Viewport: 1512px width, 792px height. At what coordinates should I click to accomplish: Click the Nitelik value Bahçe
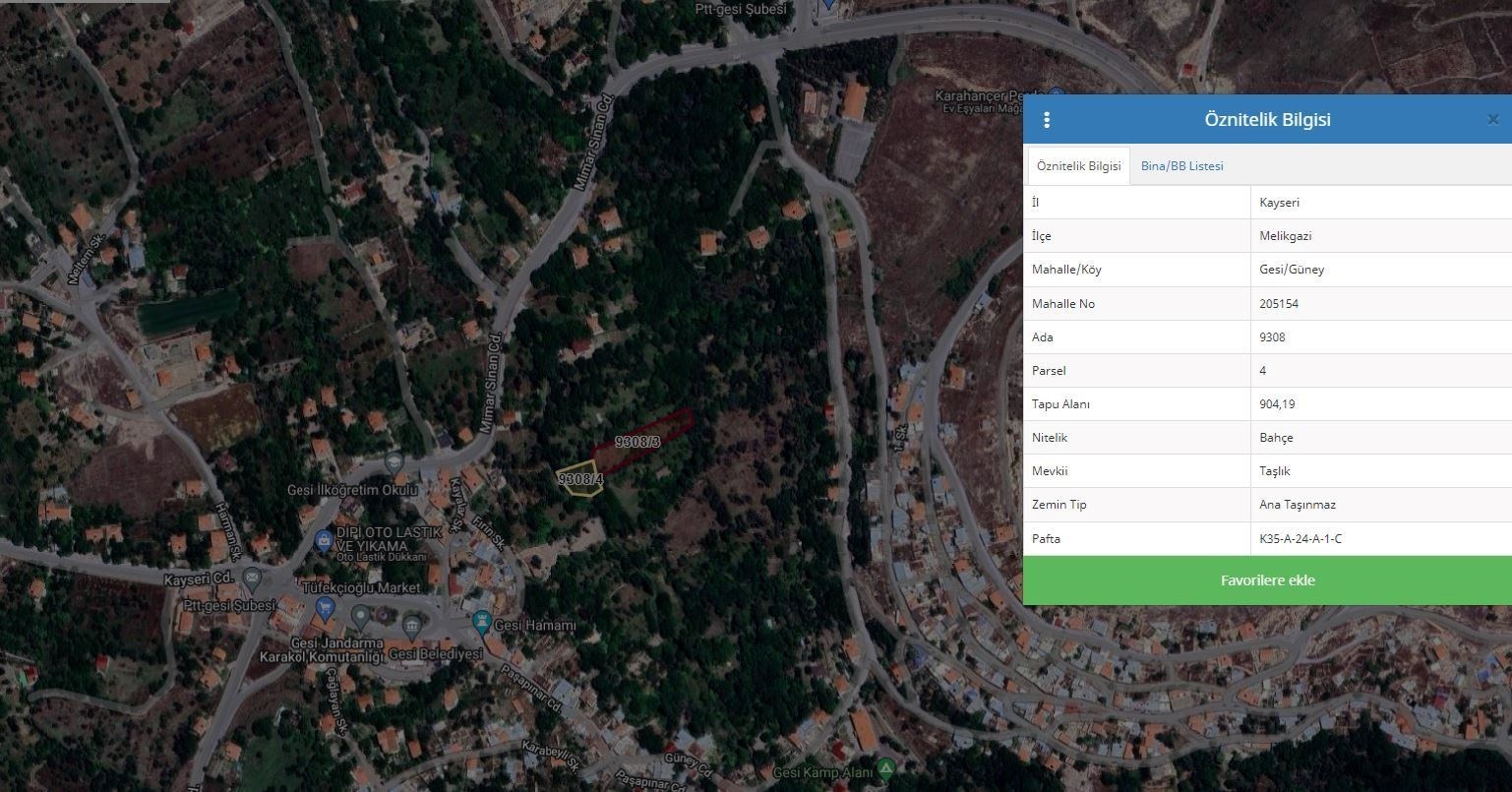1276,438
